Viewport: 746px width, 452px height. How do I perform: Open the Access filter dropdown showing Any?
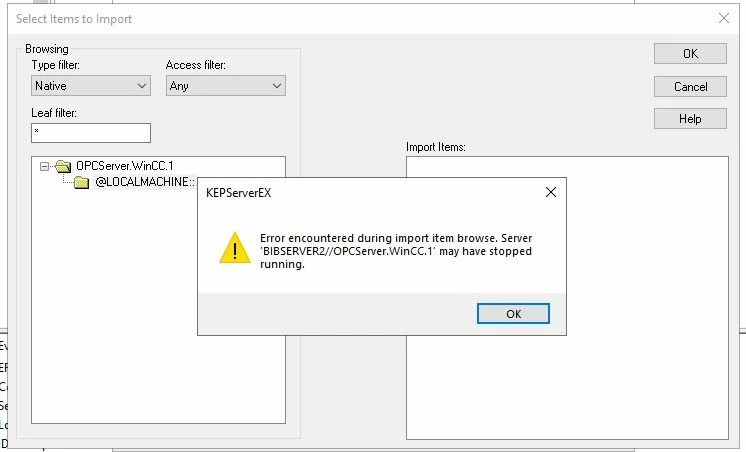coord(226,86)
